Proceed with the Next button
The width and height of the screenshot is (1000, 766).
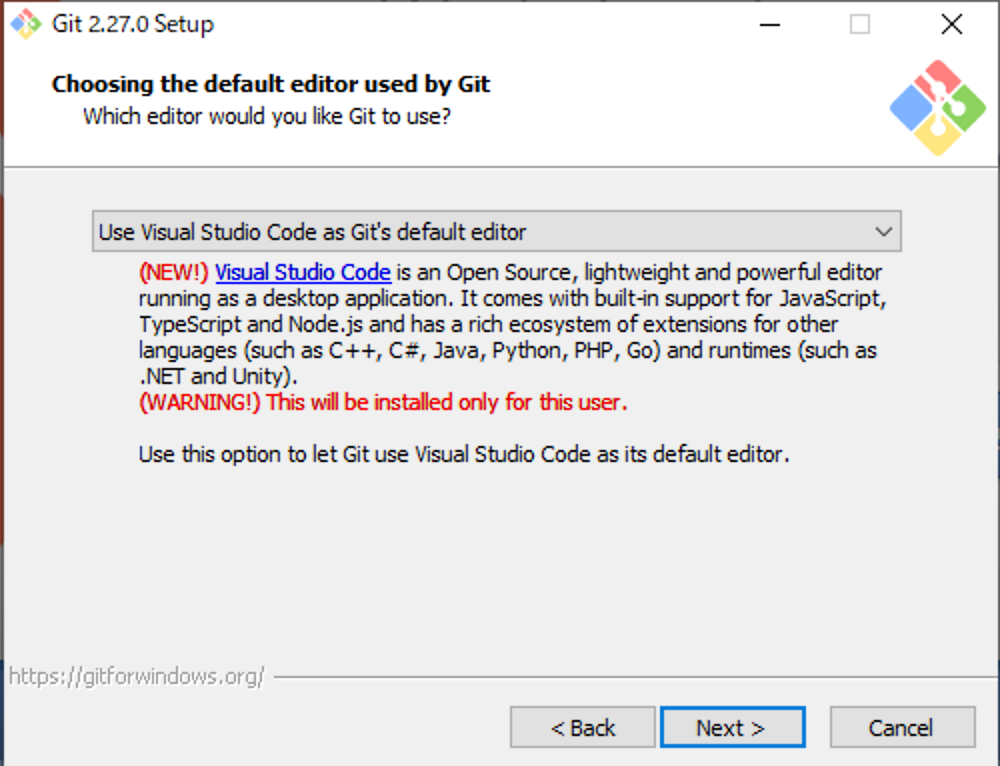[x=732, y=728]
